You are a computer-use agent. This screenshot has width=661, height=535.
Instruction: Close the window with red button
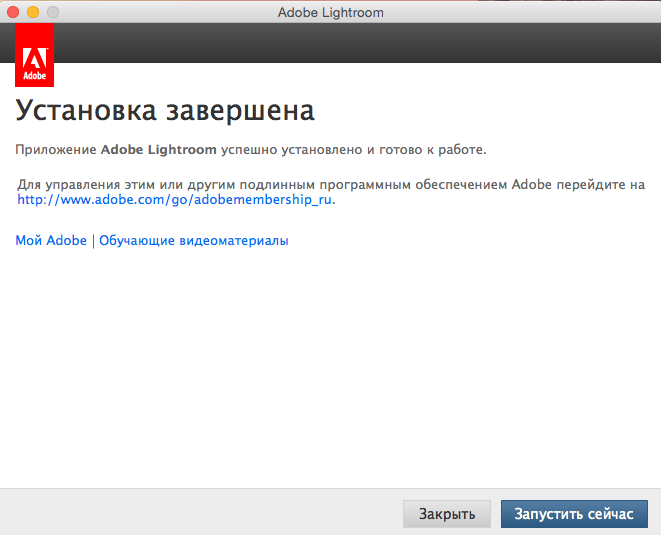tap(13, 12)
